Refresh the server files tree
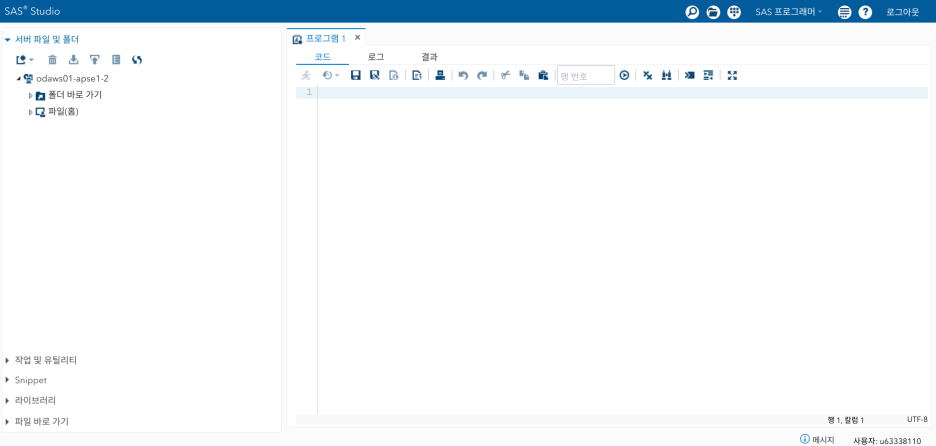Image resolution: width=936 pixels, height=446 pixels. 137,60
